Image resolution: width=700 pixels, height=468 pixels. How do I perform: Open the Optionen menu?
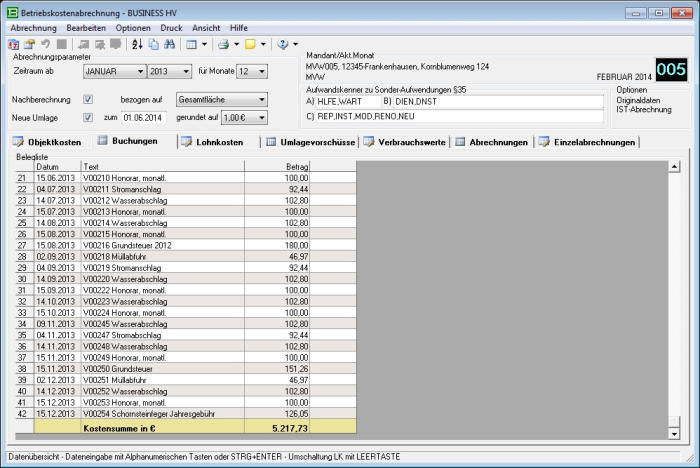tap(133, 28)
